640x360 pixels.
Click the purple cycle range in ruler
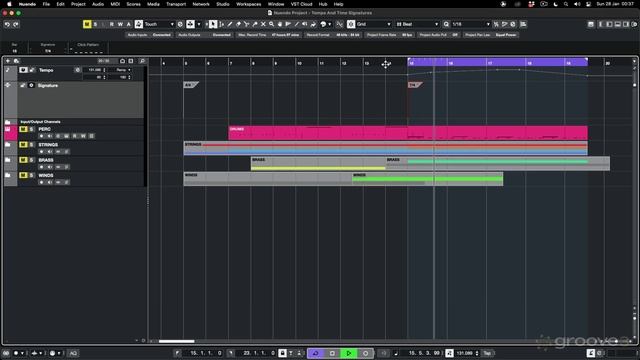click(x=498, y=62)
